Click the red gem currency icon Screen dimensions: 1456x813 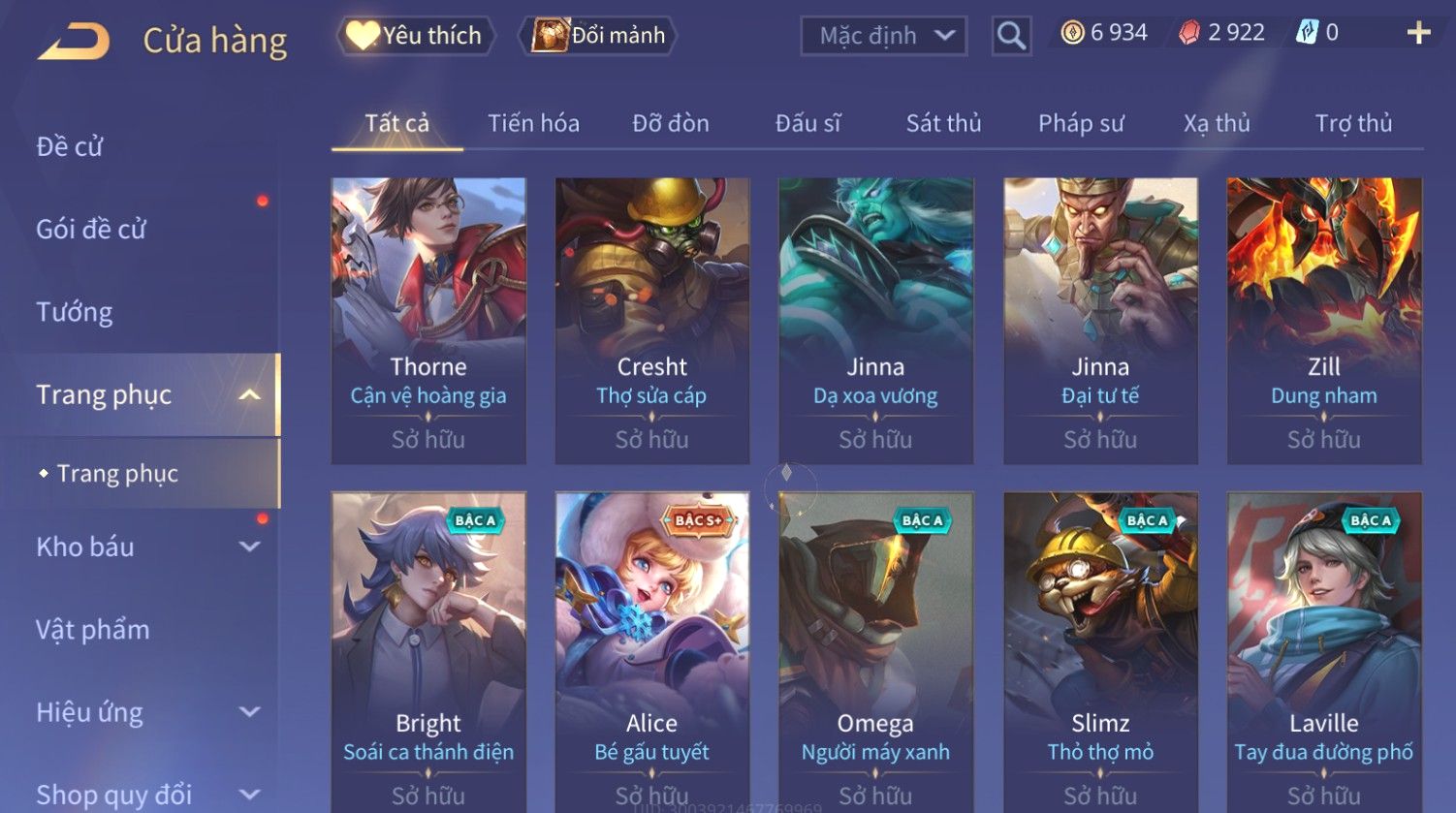(x=1189, y=33)
